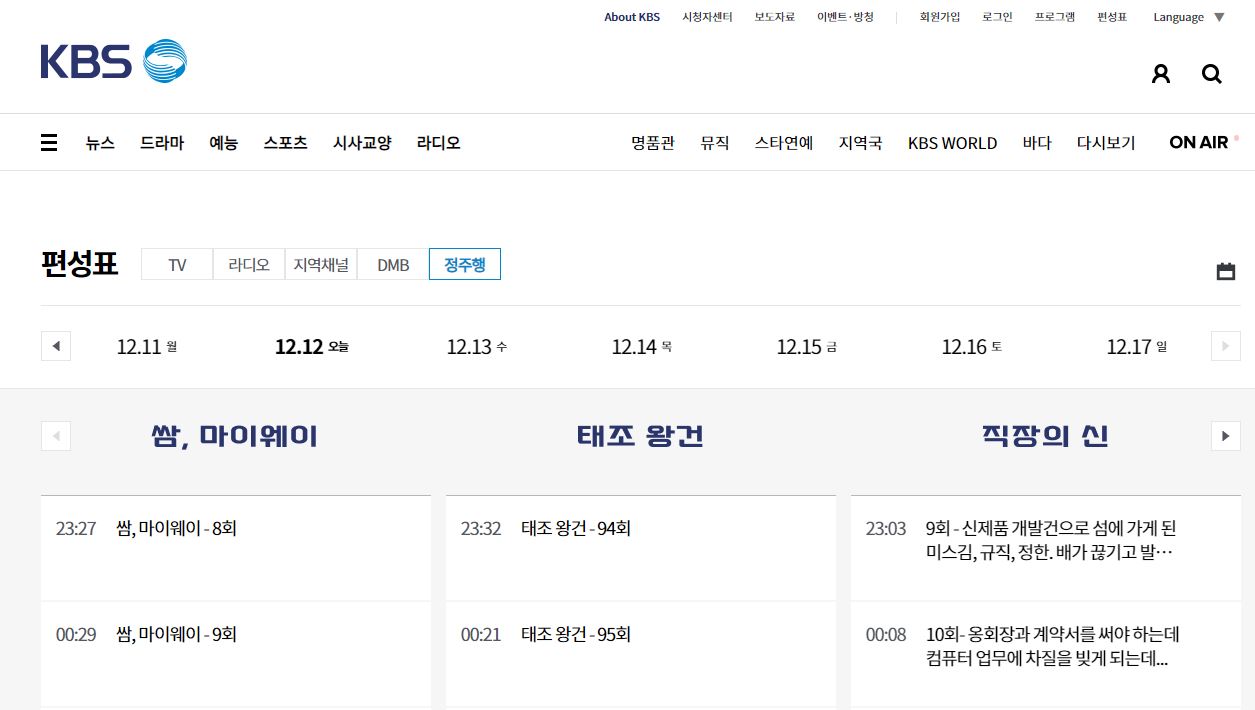The height and width of the screenshot is (710, 1255).
Task: Open 쌈, 마이웨이 - 9회 entry
Action: click(x=177, y=634)
